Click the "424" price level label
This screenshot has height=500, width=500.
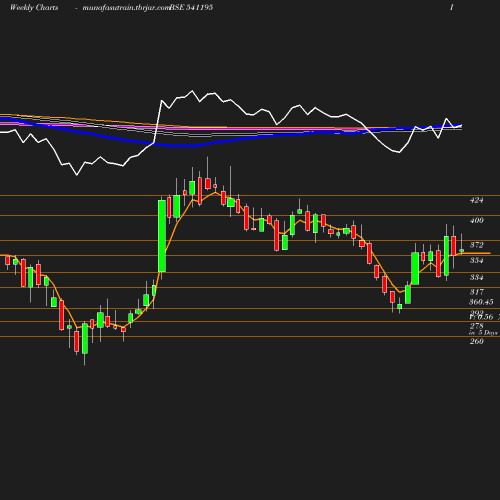(x=476, y=200)
